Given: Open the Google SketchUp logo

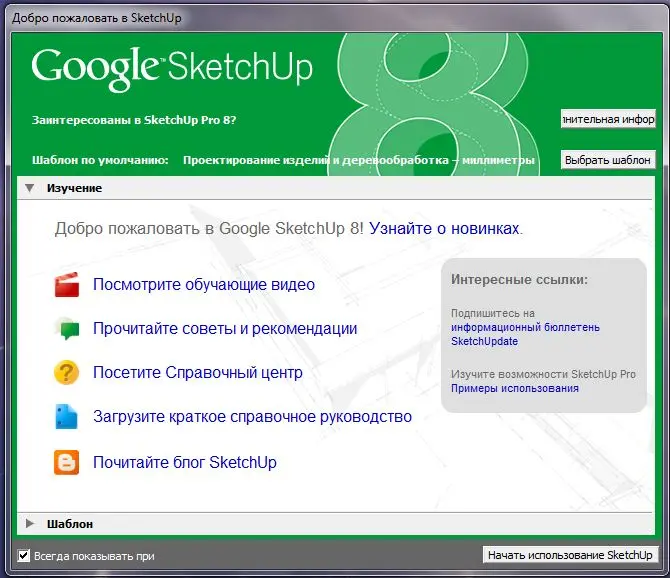Looking at the screenshot, I should tap(172, 68).
